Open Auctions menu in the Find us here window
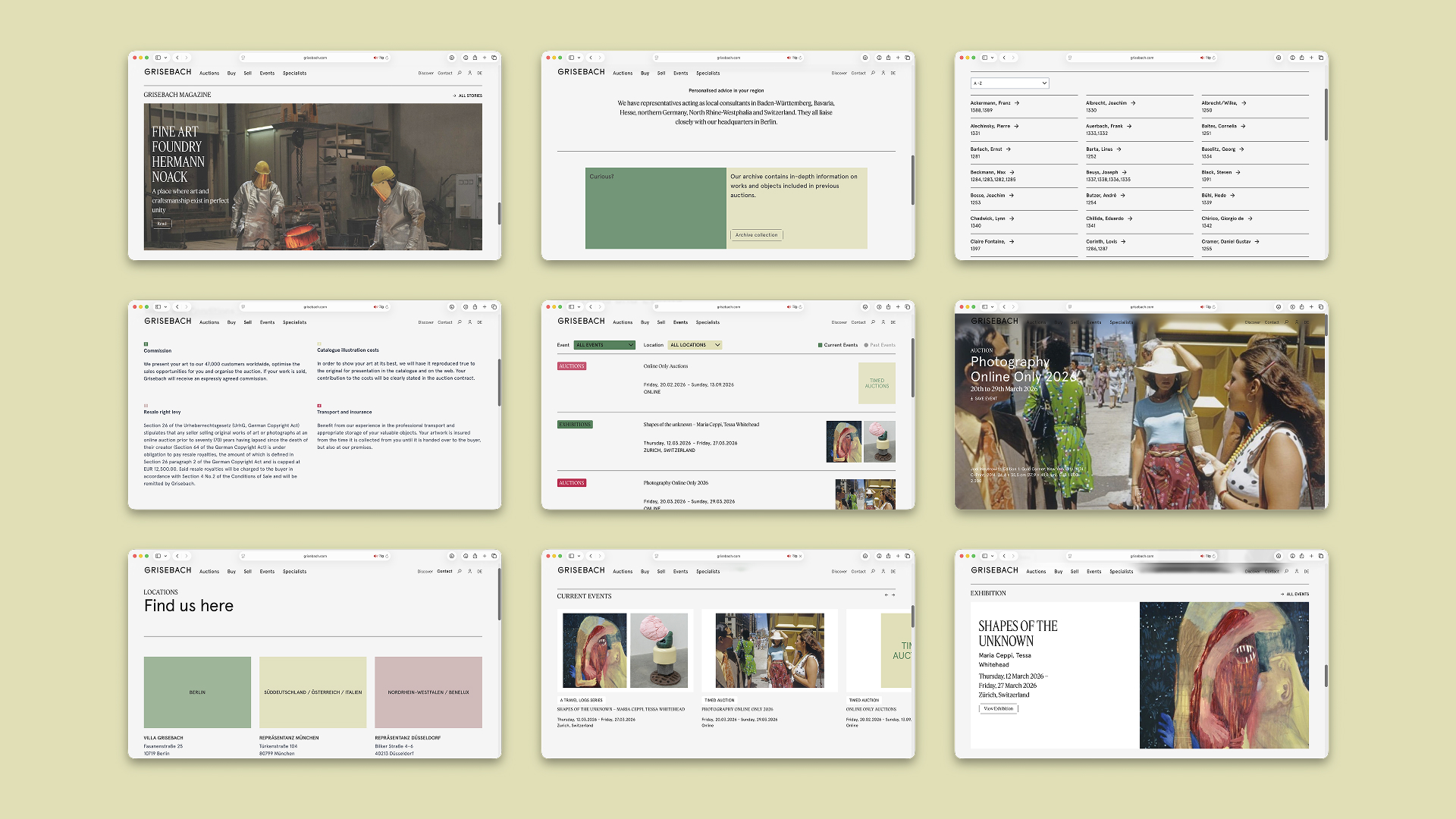Viewport: 1456px width, 819px height. point(209,572)
